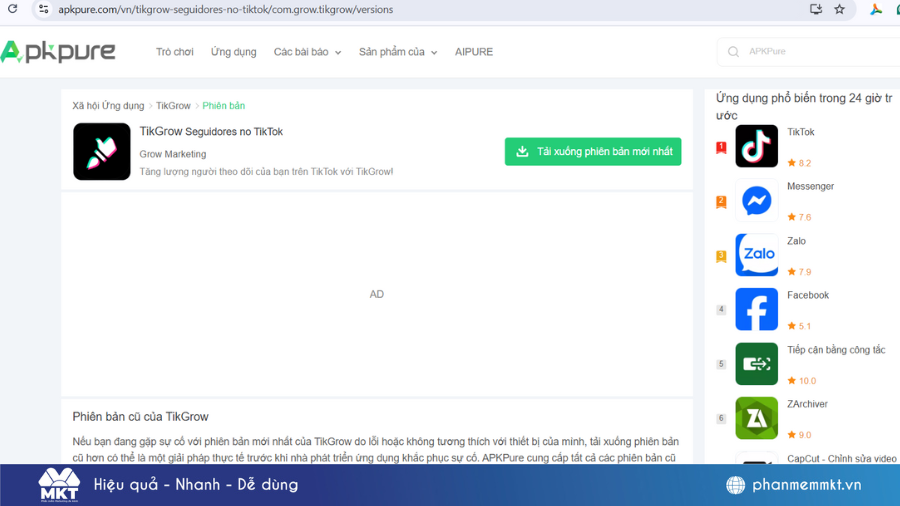Click the TikTok 8.2 rating
900x506 pixels.
799,163
